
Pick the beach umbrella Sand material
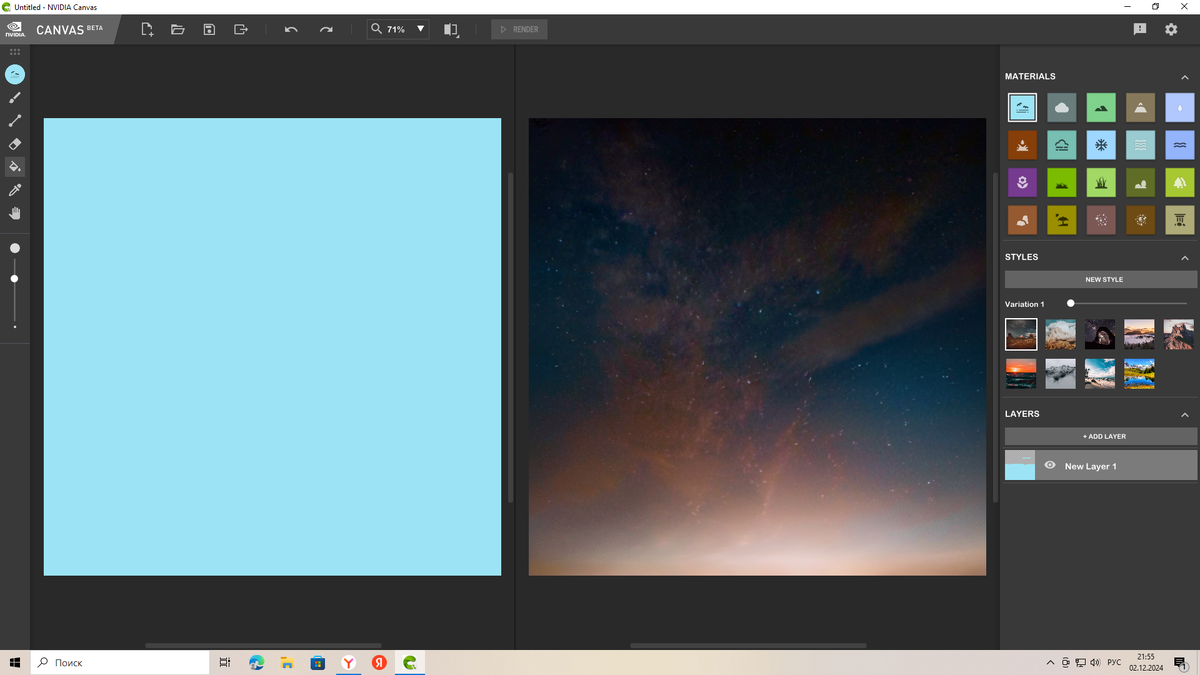tap(1062, 220)
